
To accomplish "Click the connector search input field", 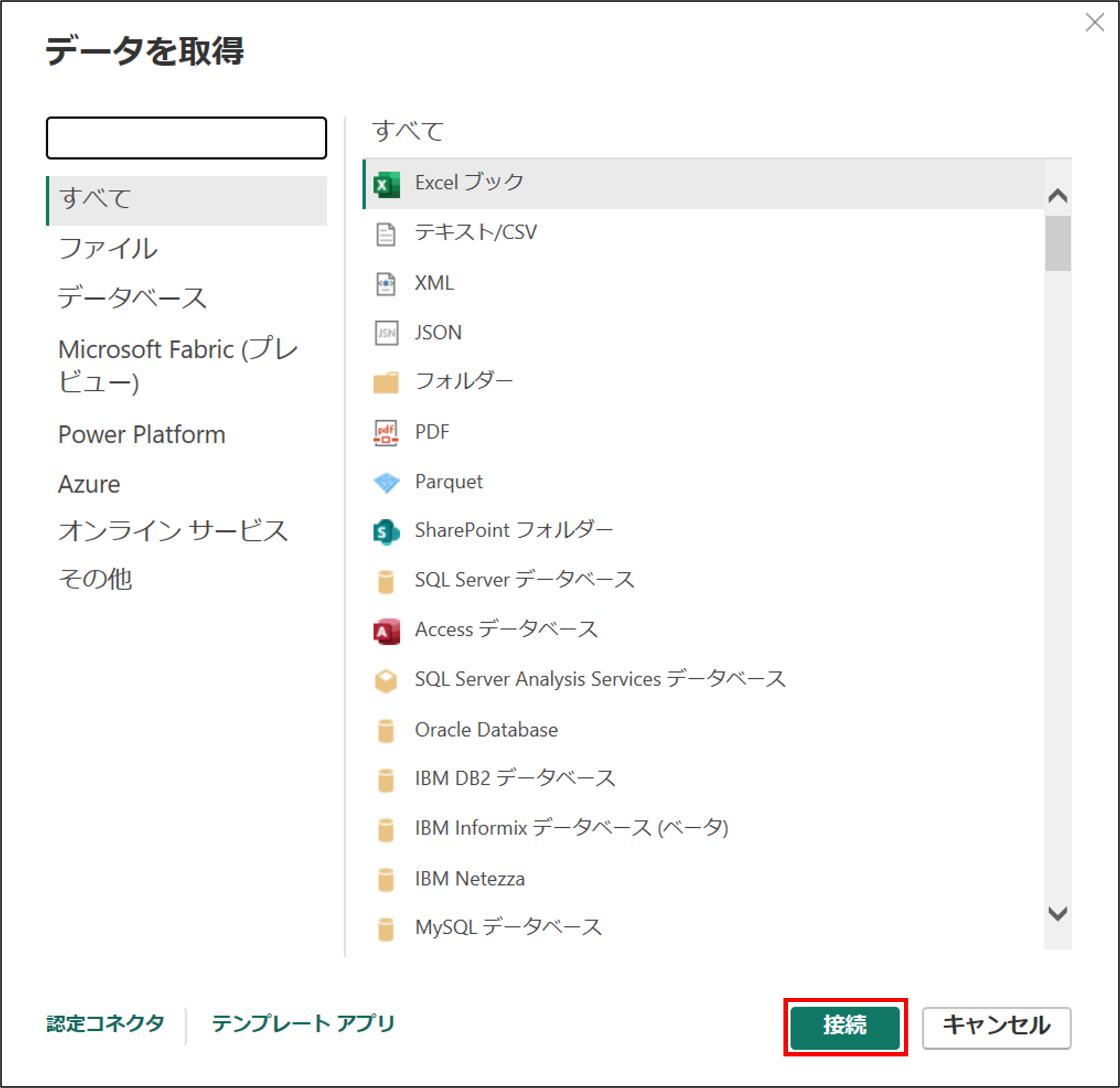I will point(186,138).
